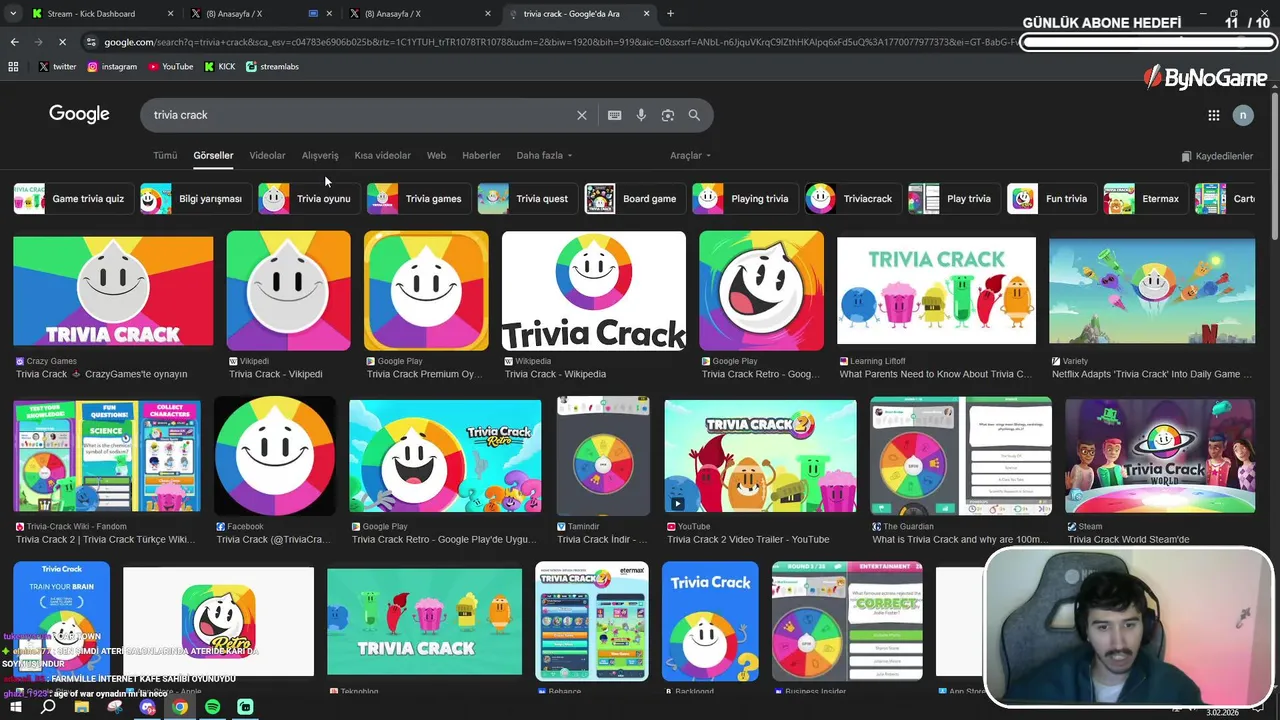
Task: Select the Trivia quest chip
Action: tap(526, 199)
